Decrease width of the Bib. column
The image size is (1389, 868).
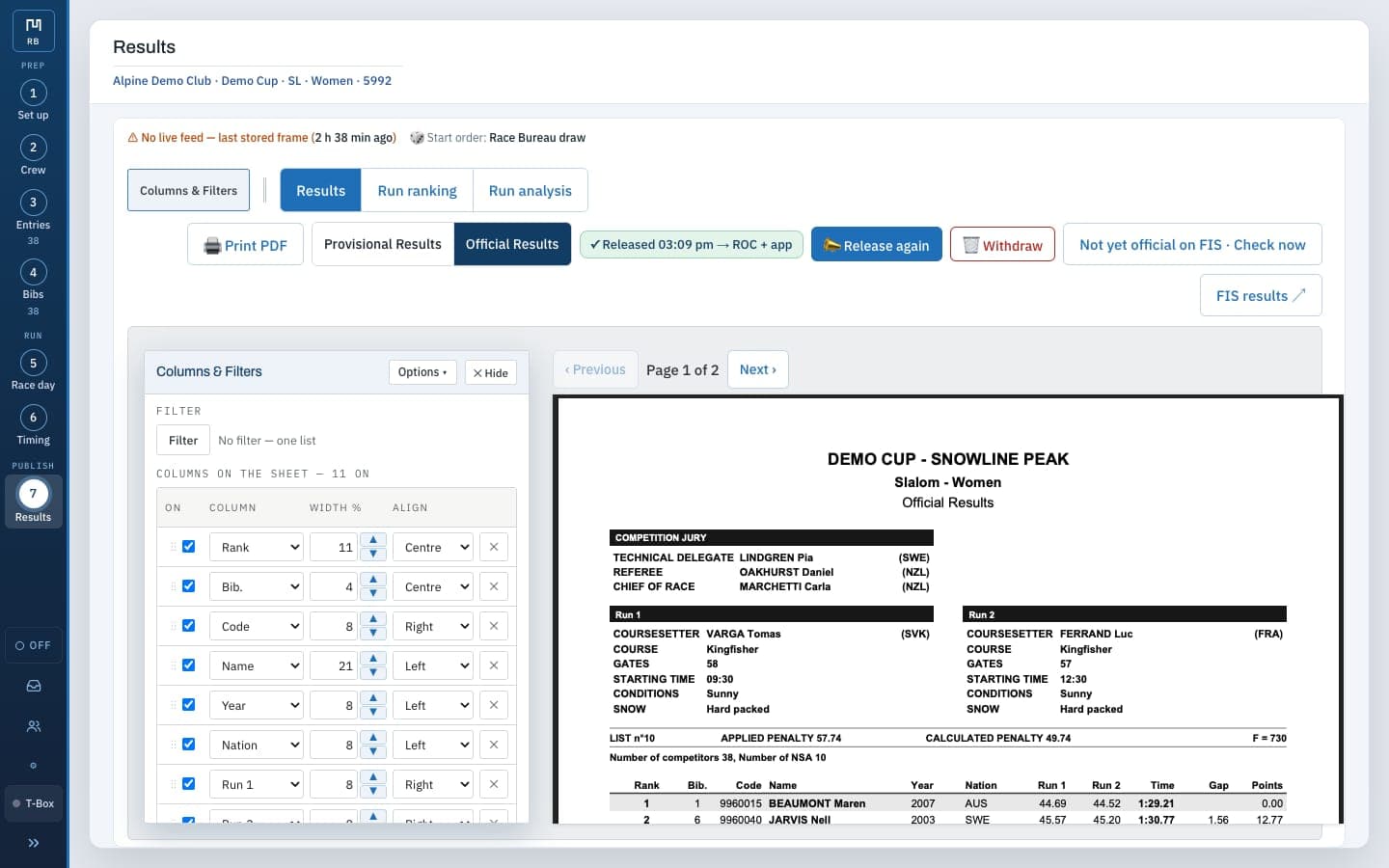(373, 593)
